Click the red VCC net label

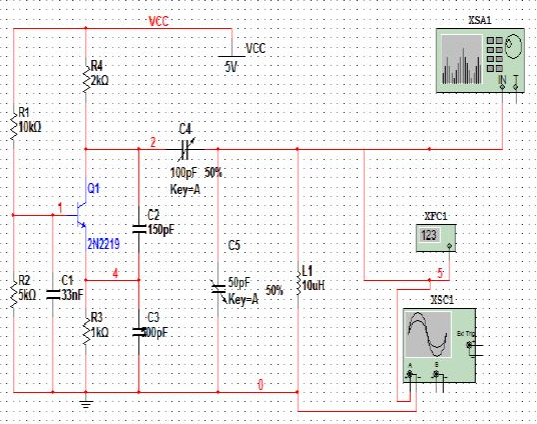coord(159,21)
